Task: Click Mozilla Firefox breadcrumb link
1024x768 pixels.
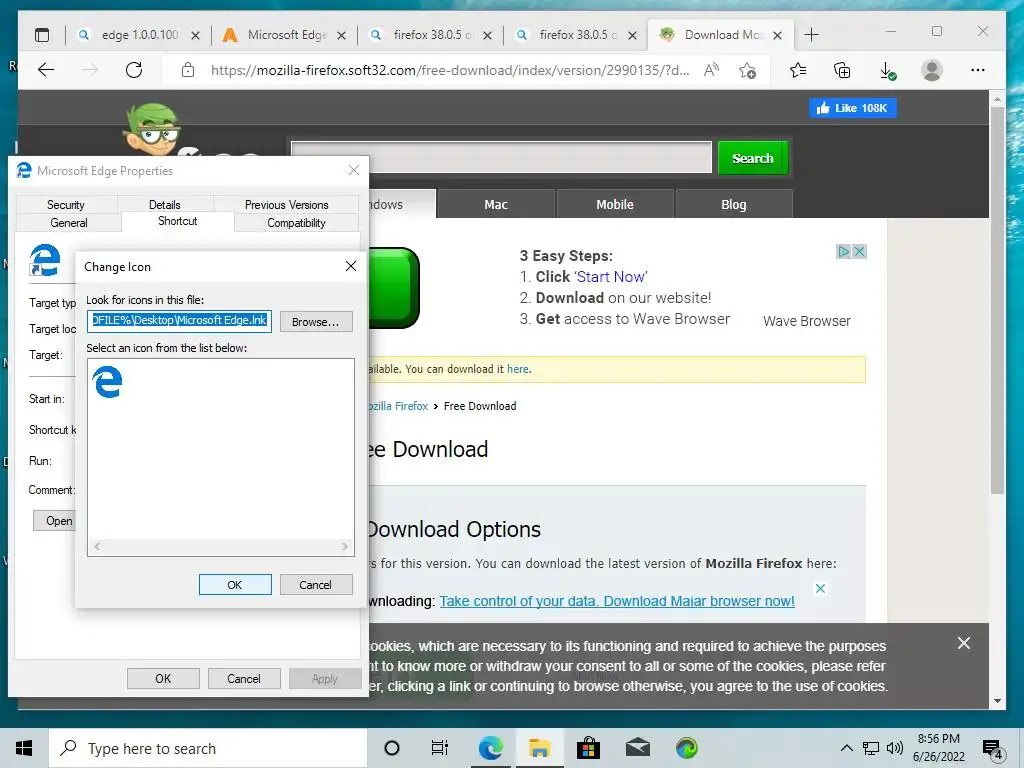Action: pyautogui.click(x=398, y=406)
